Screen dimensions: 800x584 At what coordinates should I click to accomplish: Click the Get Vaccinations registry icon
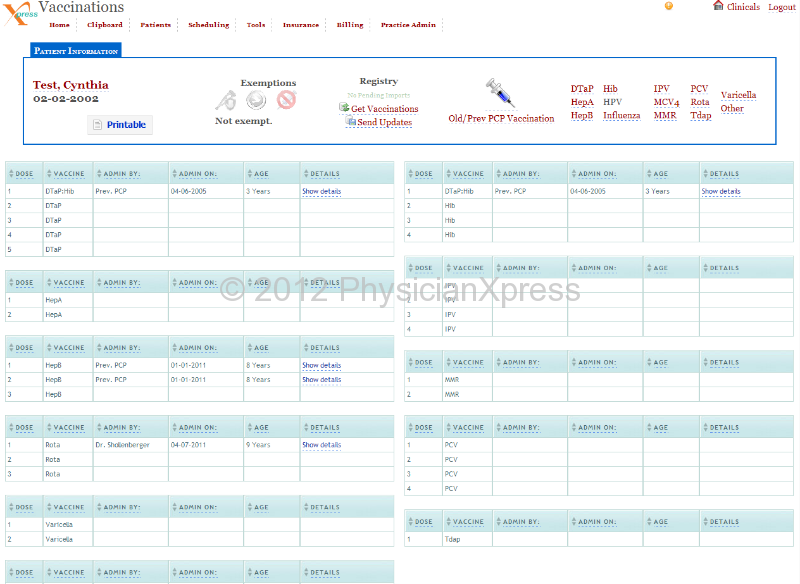[345, 108]
